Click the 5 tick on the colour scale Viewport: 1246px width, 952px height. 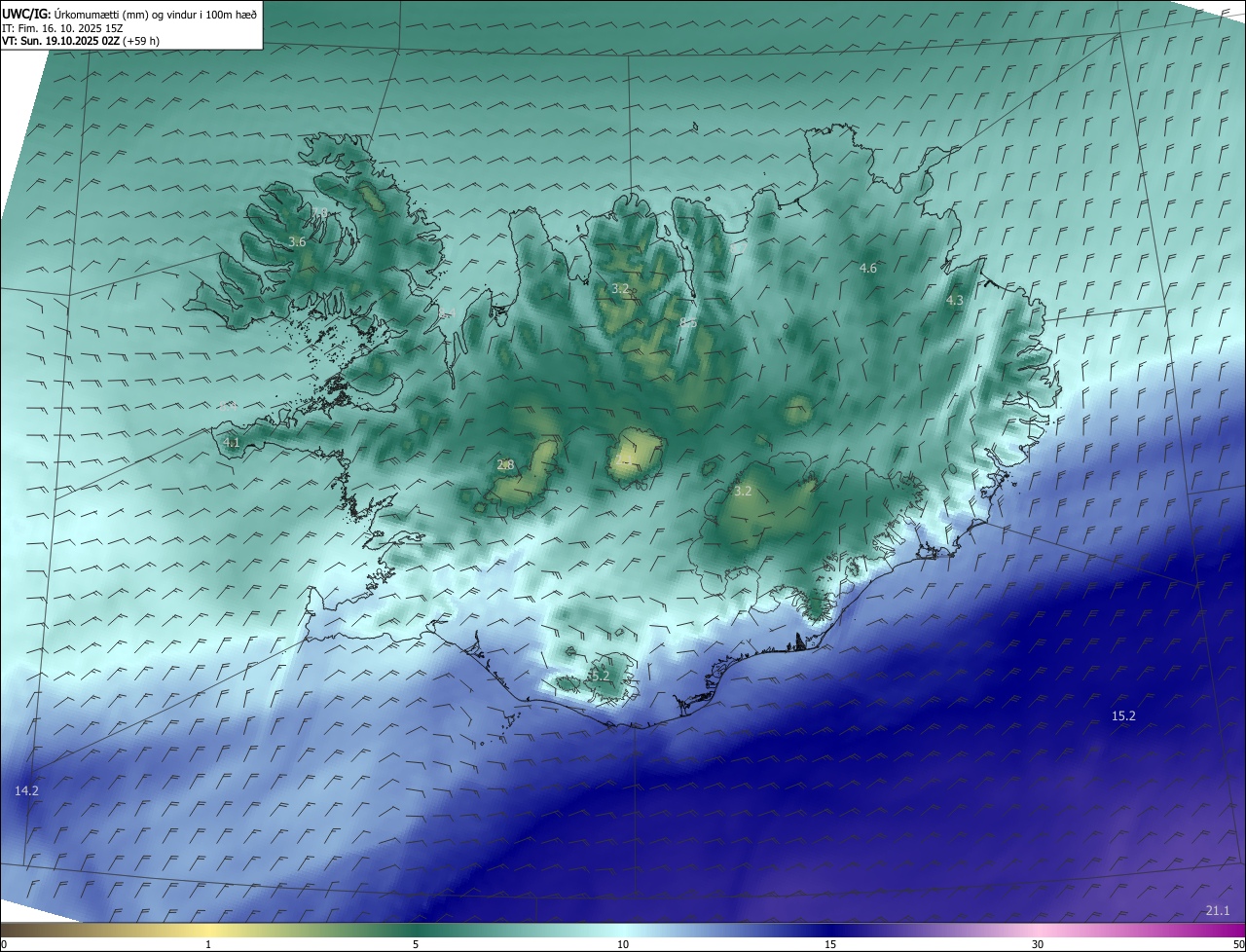click(x=416, y=944)
